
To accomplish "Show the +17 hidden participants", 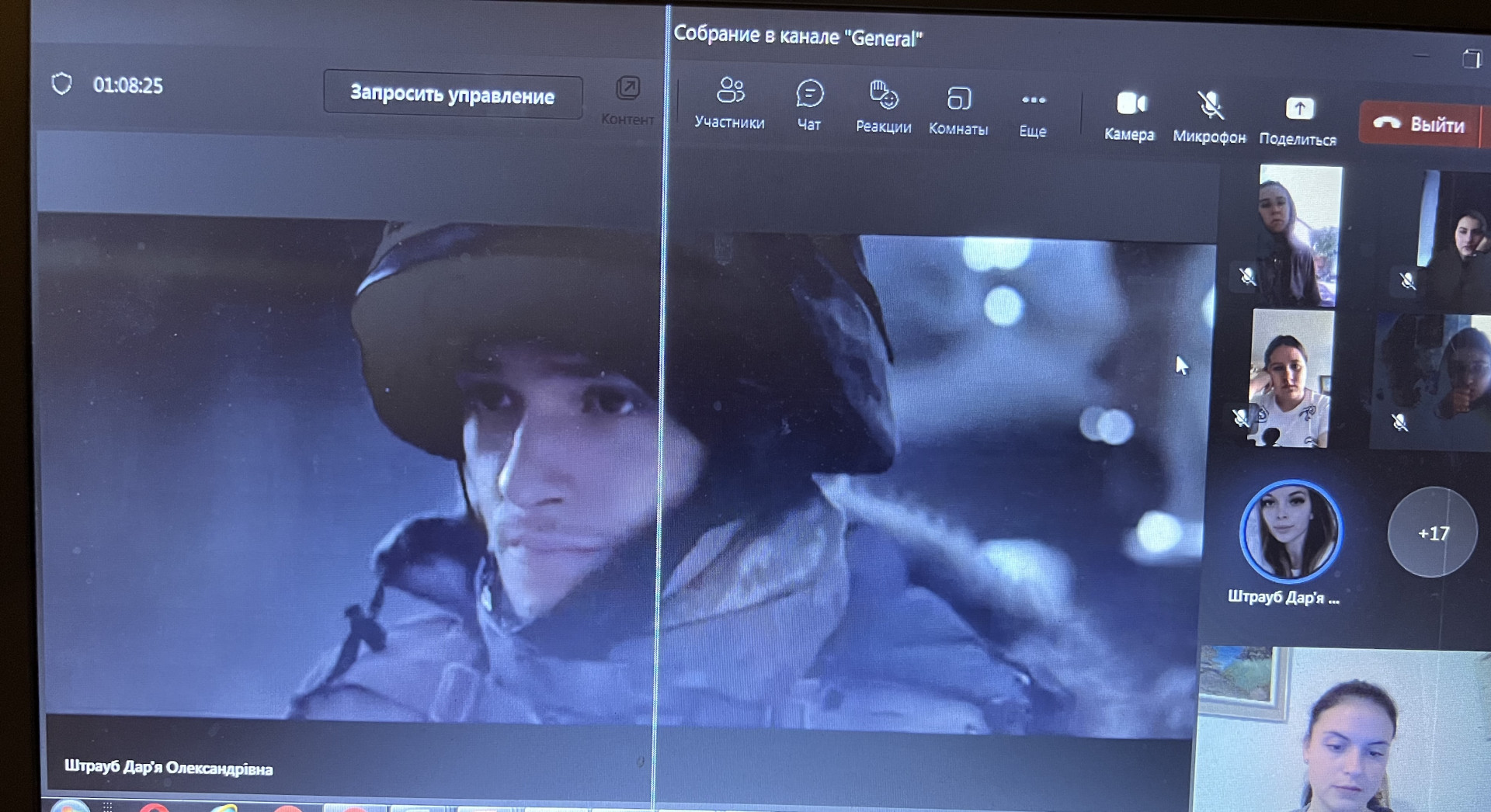I will 1433,533.
